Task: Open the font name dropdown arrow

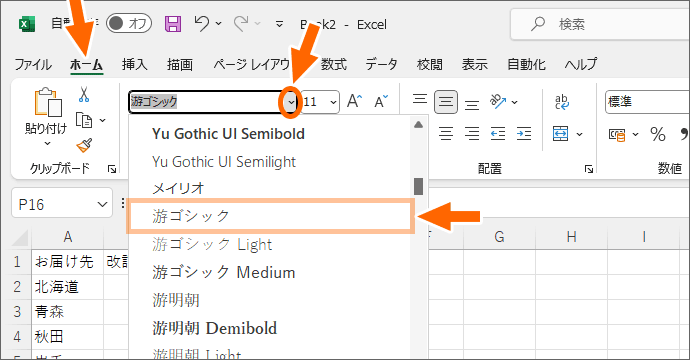Action: [290, 102]
